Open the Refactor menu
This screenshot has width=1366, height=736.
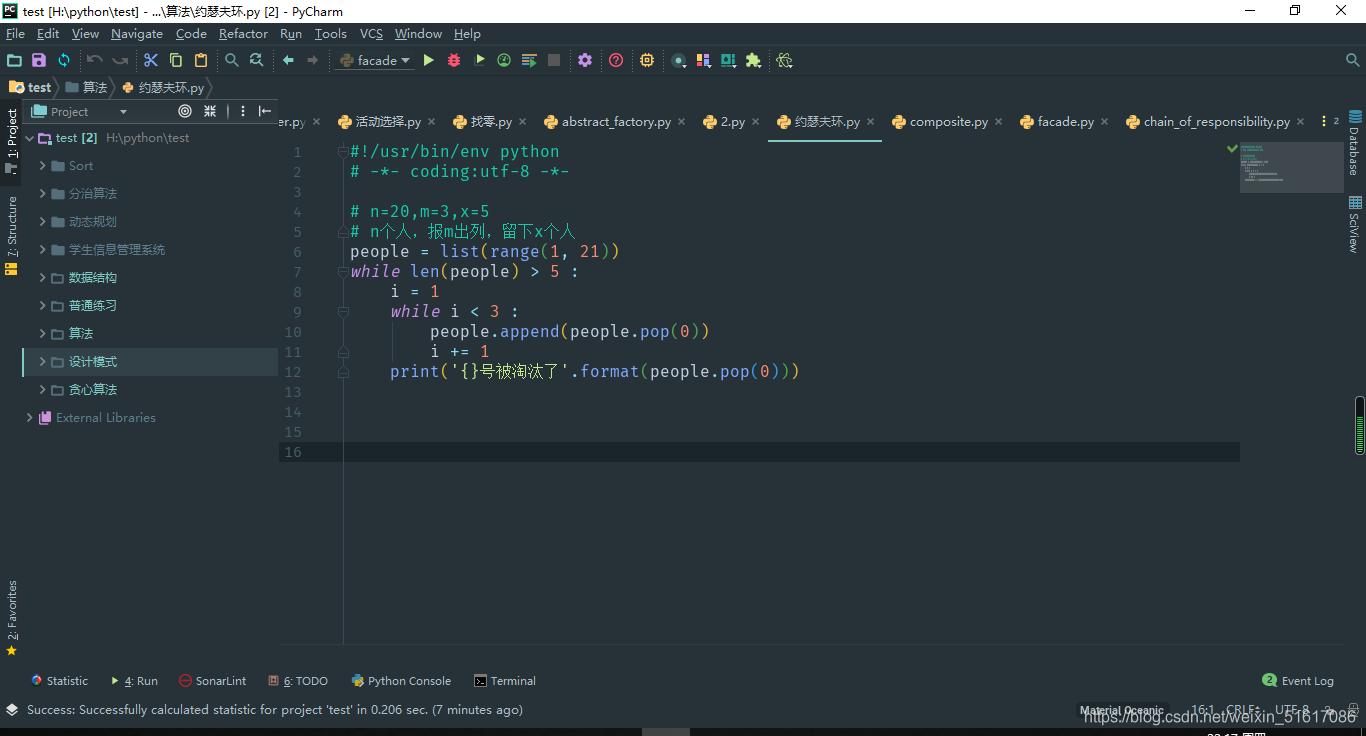pos(243,34)
